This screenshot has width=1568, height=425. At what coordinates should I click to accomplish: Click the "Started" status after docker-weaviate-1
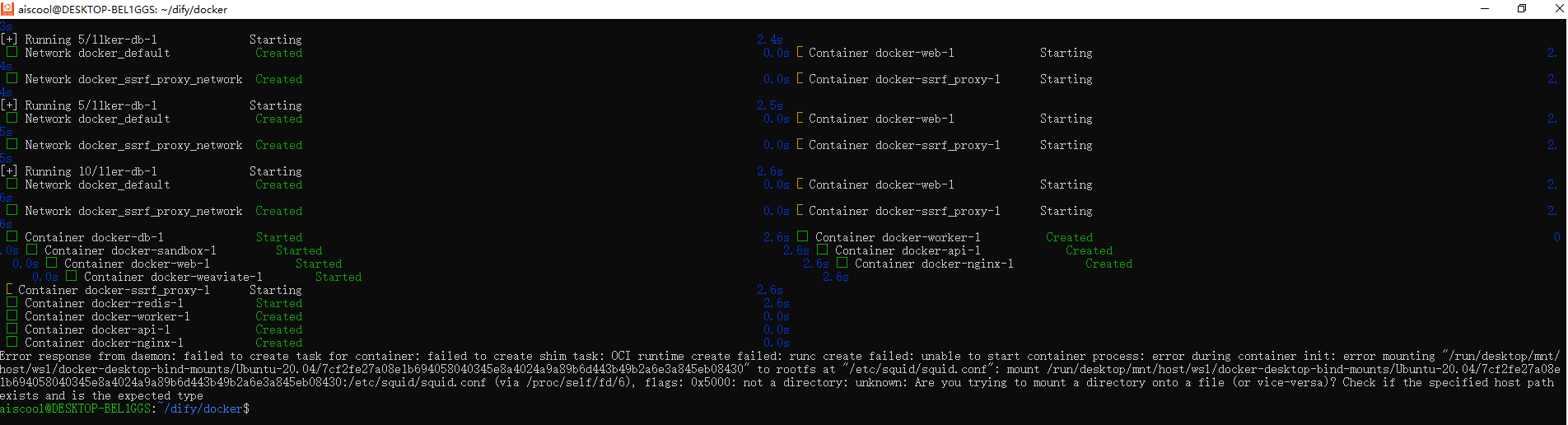click(x=338, y=277)
